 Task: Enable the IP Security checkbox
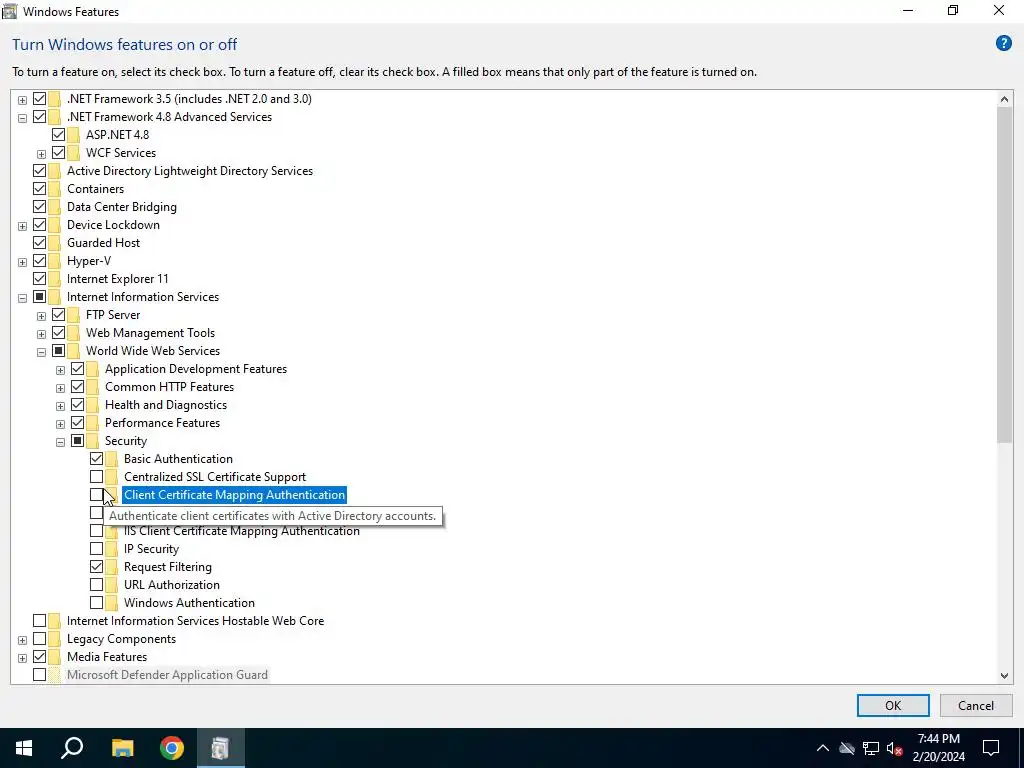pyautogui.click(x=96, y=549)
